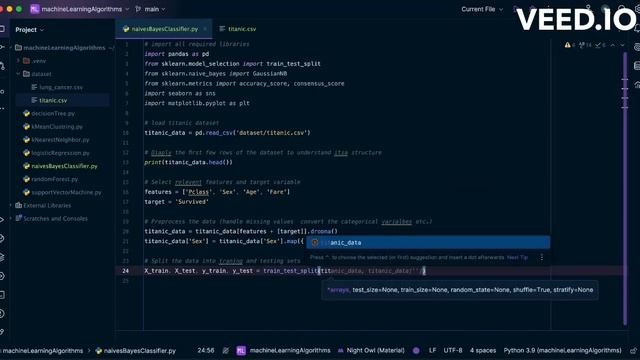Close the naivesBayesClassifier.py tab
This screenshot has width=640, height=360.
point(205,29)
